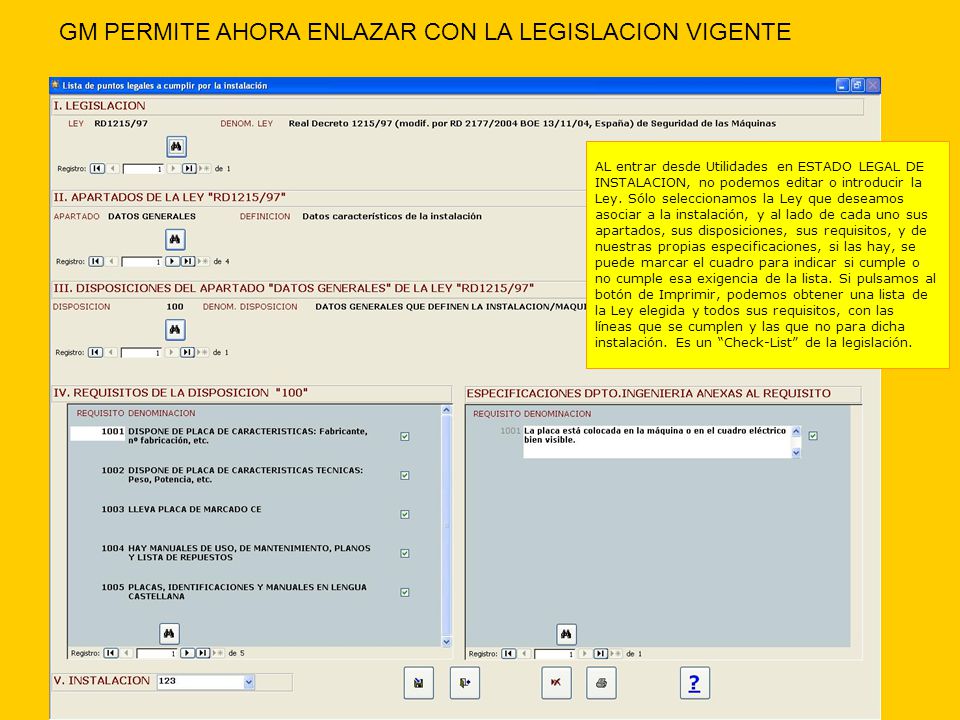Go to first record in REQUISITOS navigator

pyautogui.click(x=111, y=653)
